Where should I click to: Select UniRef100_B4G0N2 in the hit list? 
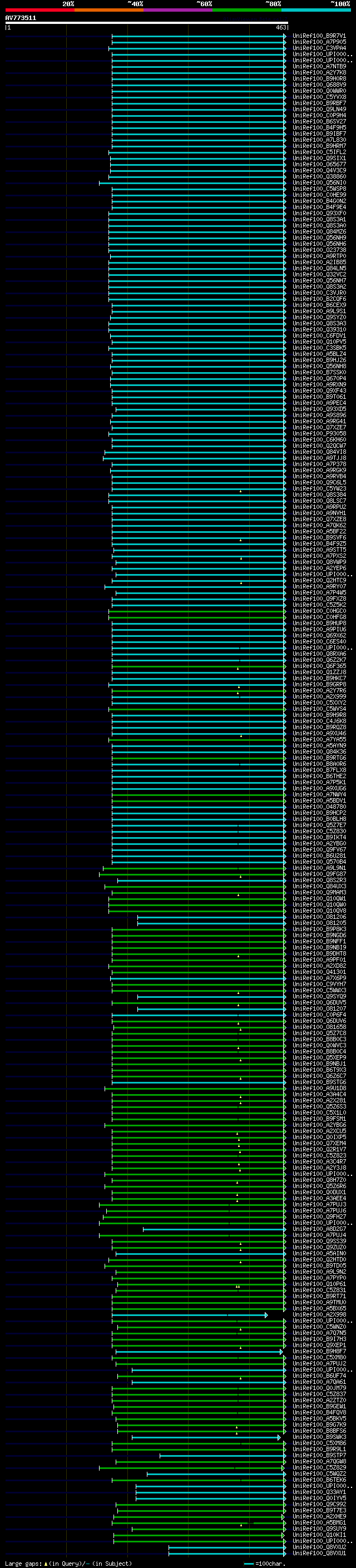tap(319, 201)
